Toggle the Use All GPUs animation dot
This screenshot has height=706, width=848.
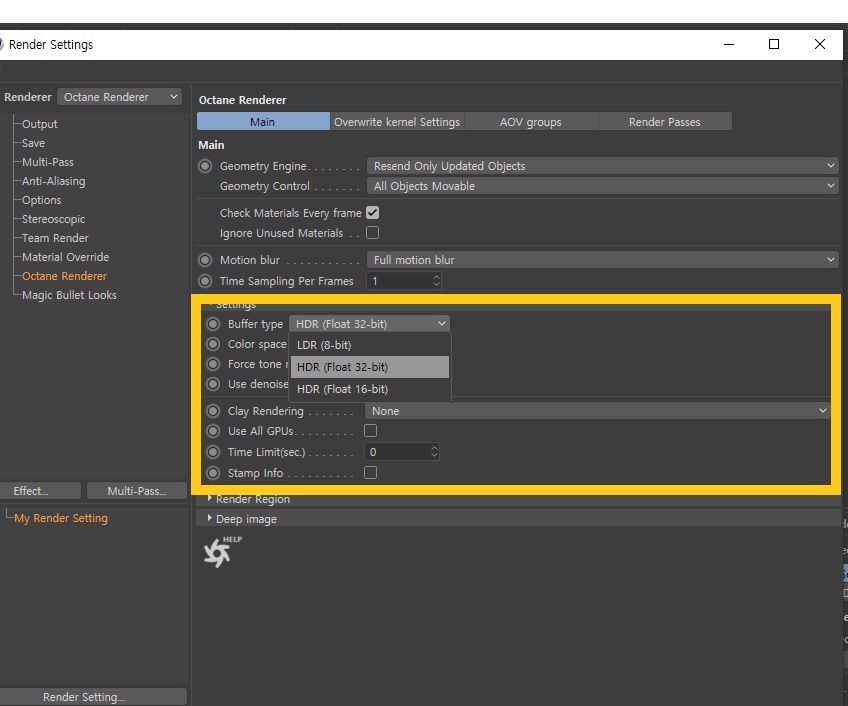pyautogui.click(x=213, y=431)
